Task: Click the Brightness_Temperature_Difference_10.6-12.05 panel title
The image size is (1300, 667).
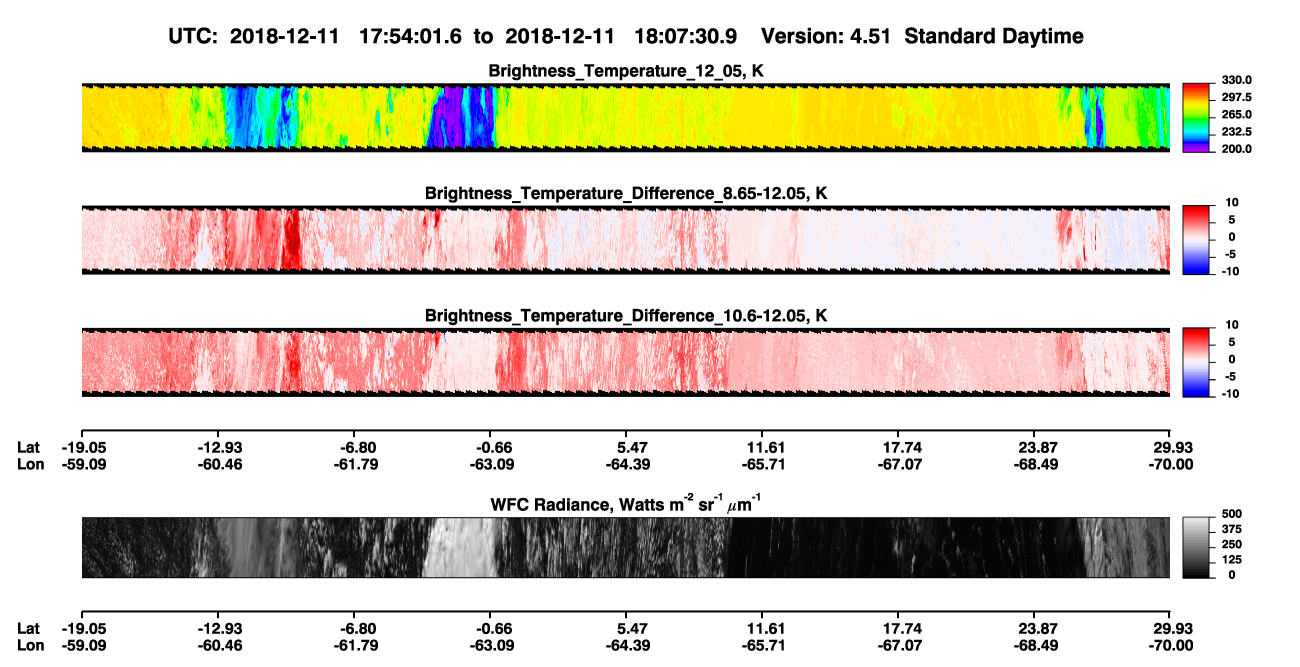Action: (626, 316)
